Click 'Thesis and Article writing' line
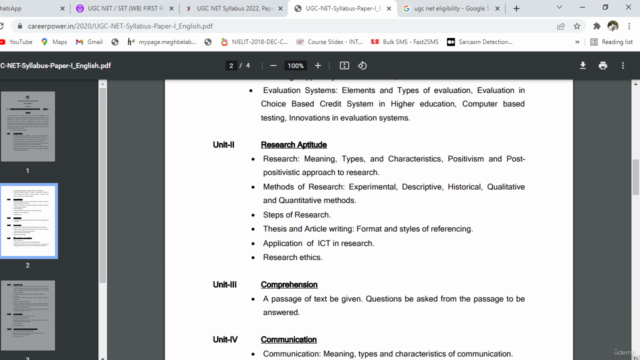640x360 pixels. (368, 229)
